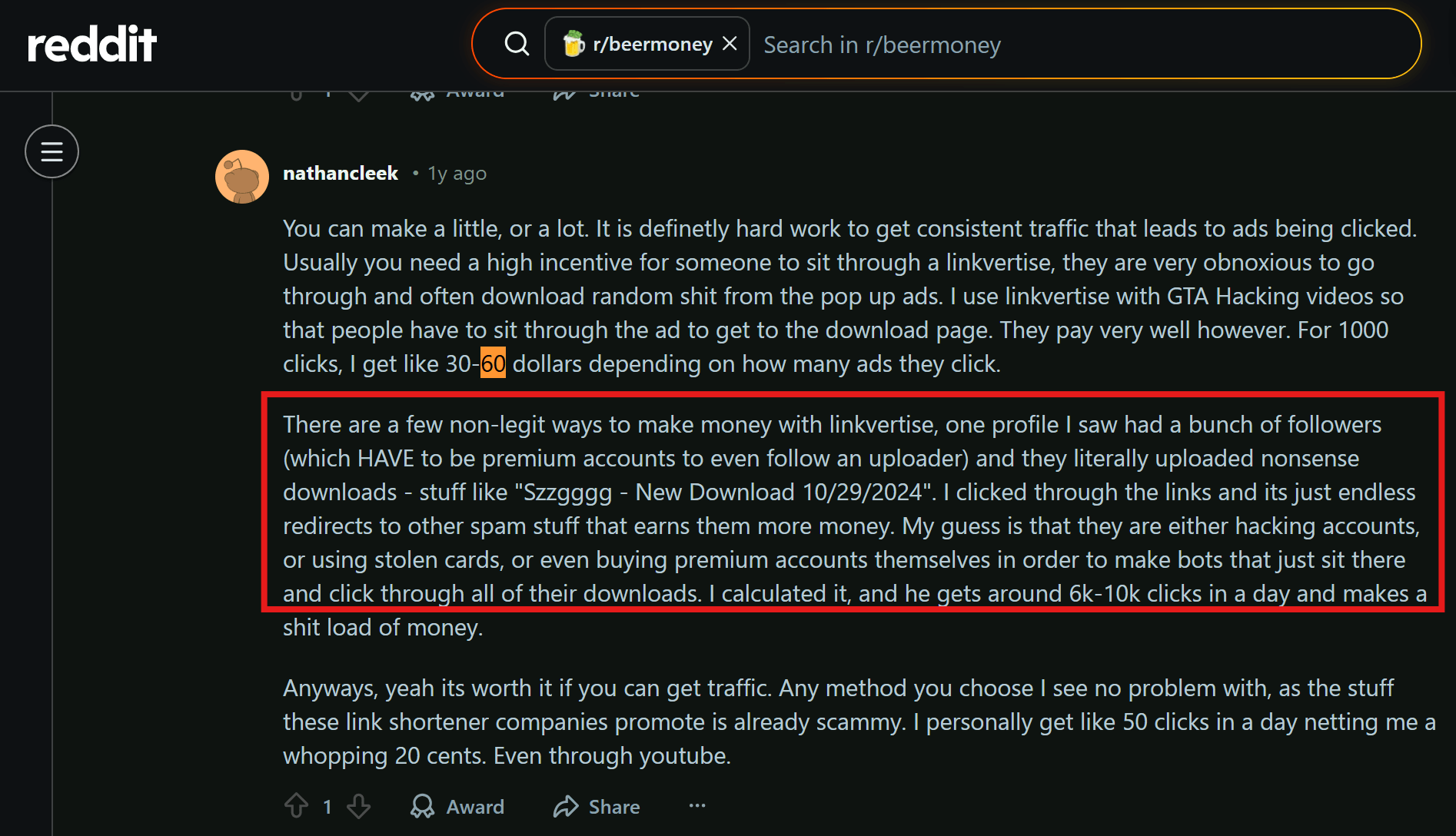Click the "1y ago" comment timestamp
Image resolution: width=1456 pixels, height=836 pixels.
pos(457,174)
